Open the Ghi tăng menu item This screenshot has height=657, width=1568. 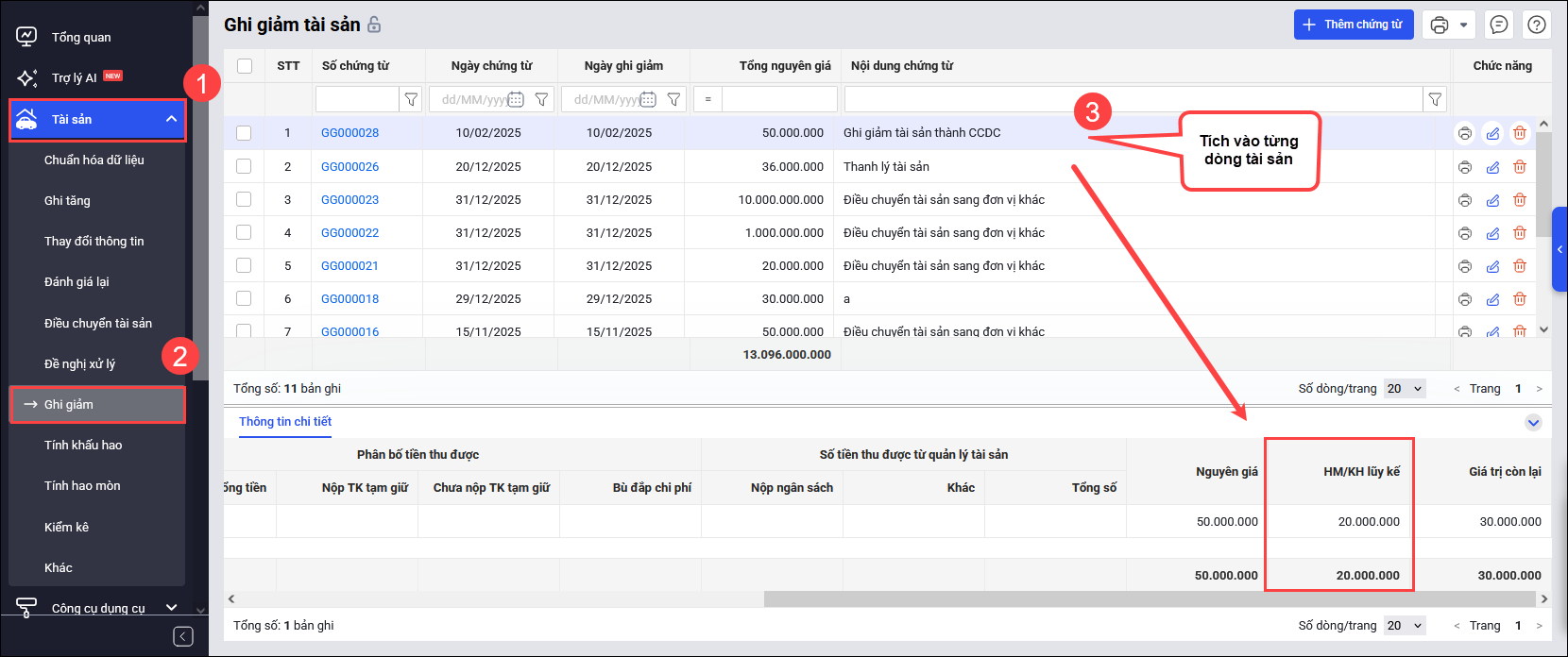pos(67,201)
